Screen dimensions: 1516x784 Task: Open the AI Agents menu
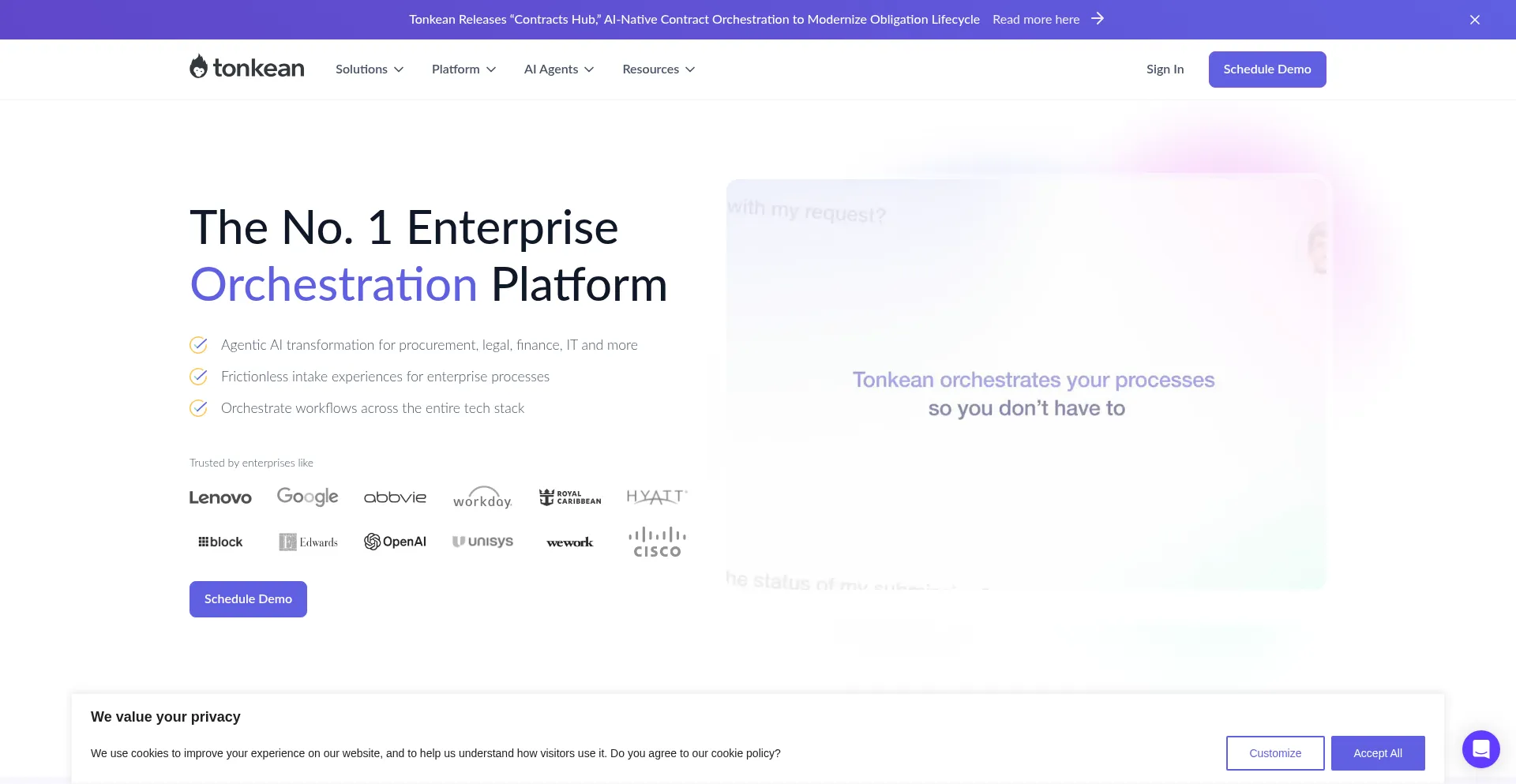tap(558, 69)
